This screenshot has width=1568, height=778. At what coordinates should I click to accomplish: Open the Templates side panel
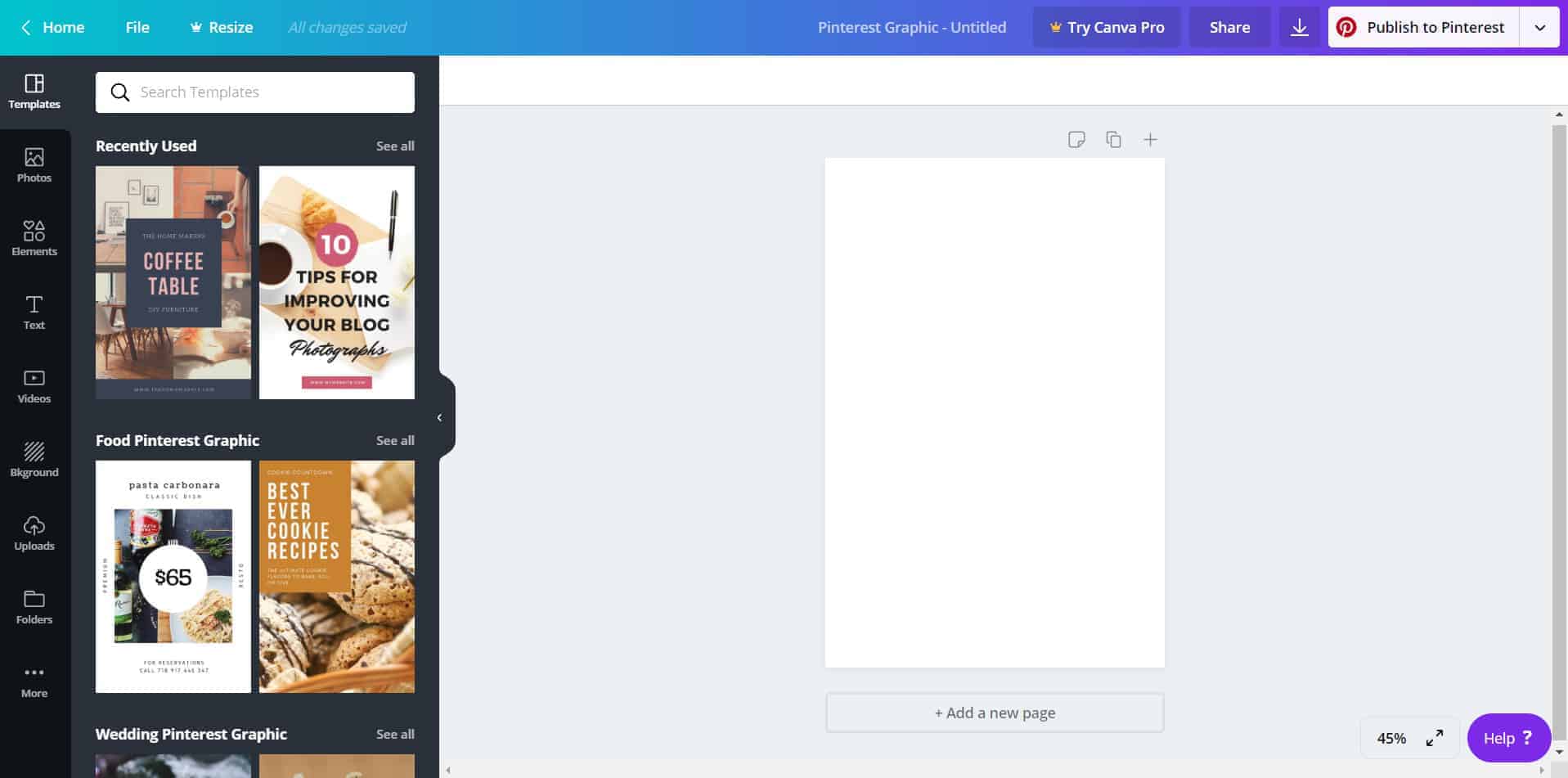tap(34, 92)
